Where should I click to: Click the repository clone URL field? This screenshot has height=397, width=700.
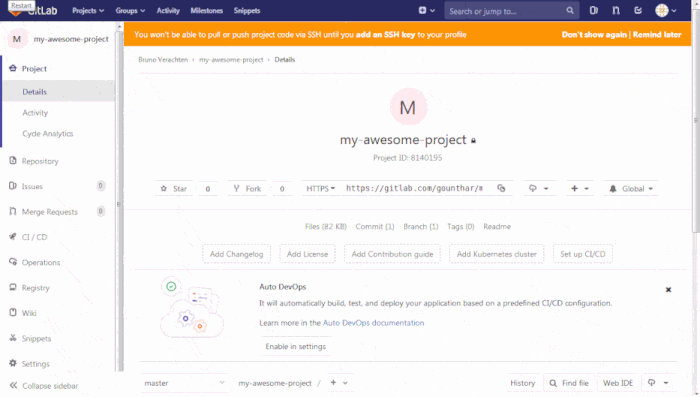point(415,188)
